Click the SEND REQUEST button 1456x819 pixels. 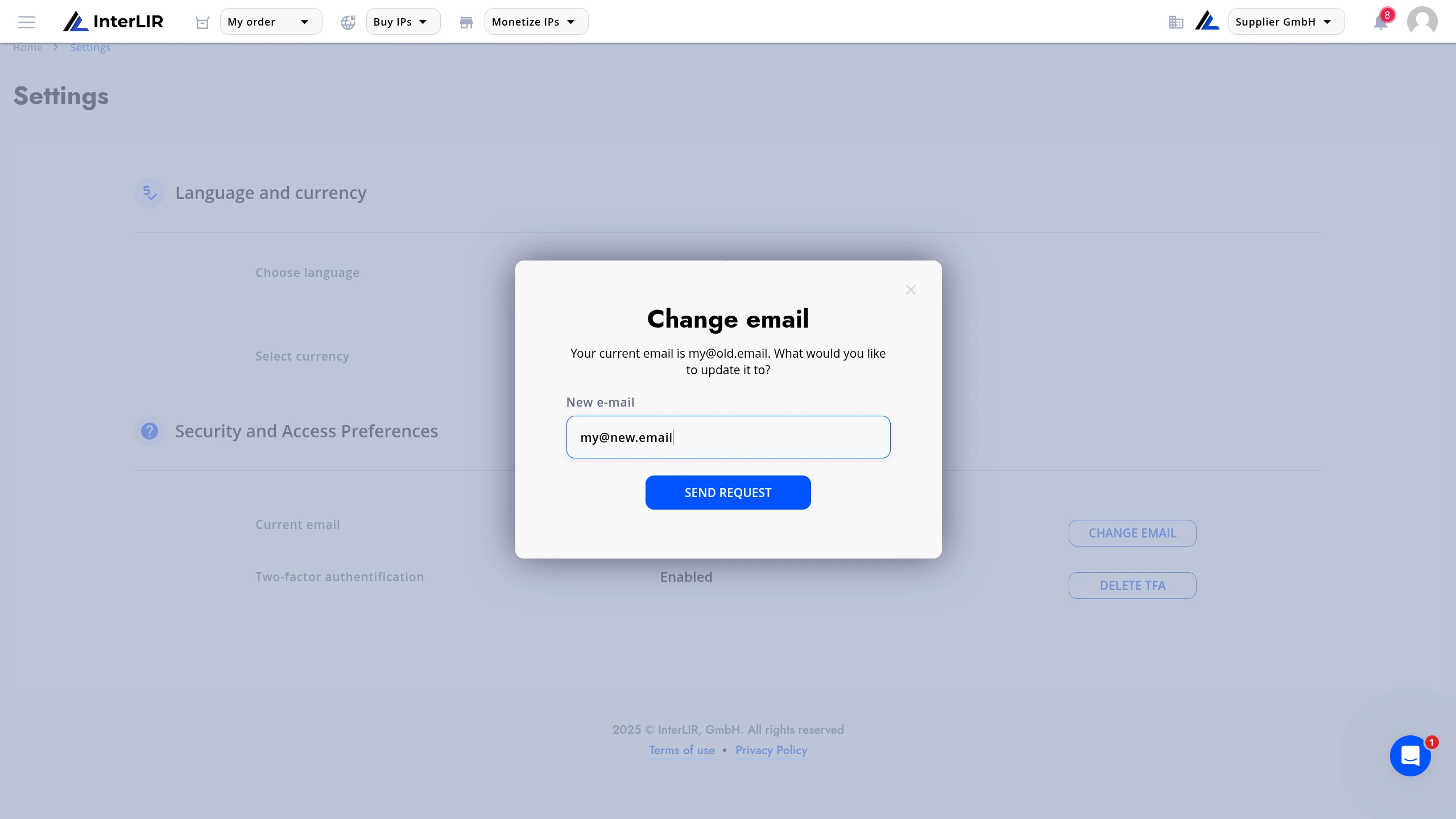coord(728,493)
